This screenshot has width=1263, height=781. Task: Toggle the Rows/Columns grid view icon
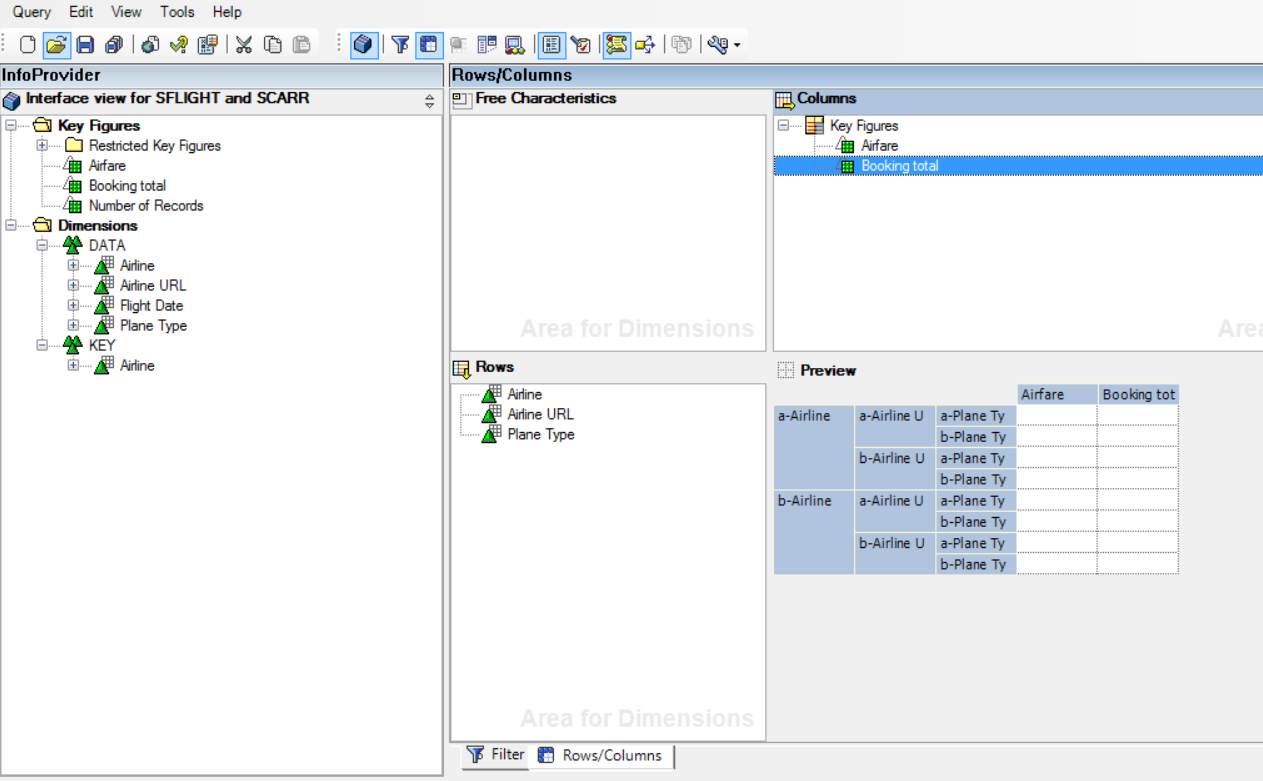click(428, 44)
